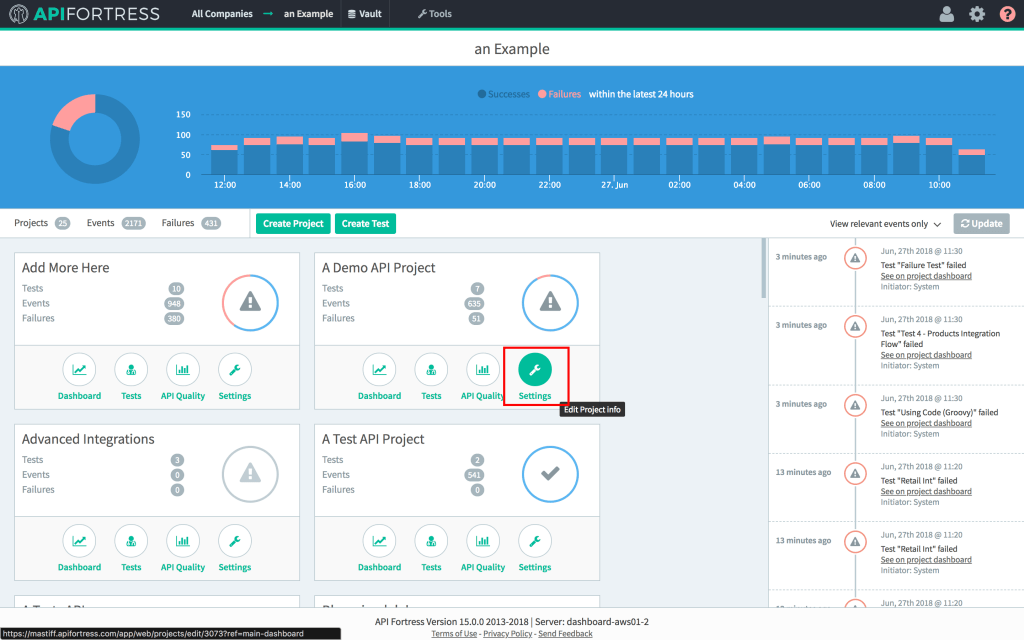Toggle Successes series in chart legend

(504, 94)
